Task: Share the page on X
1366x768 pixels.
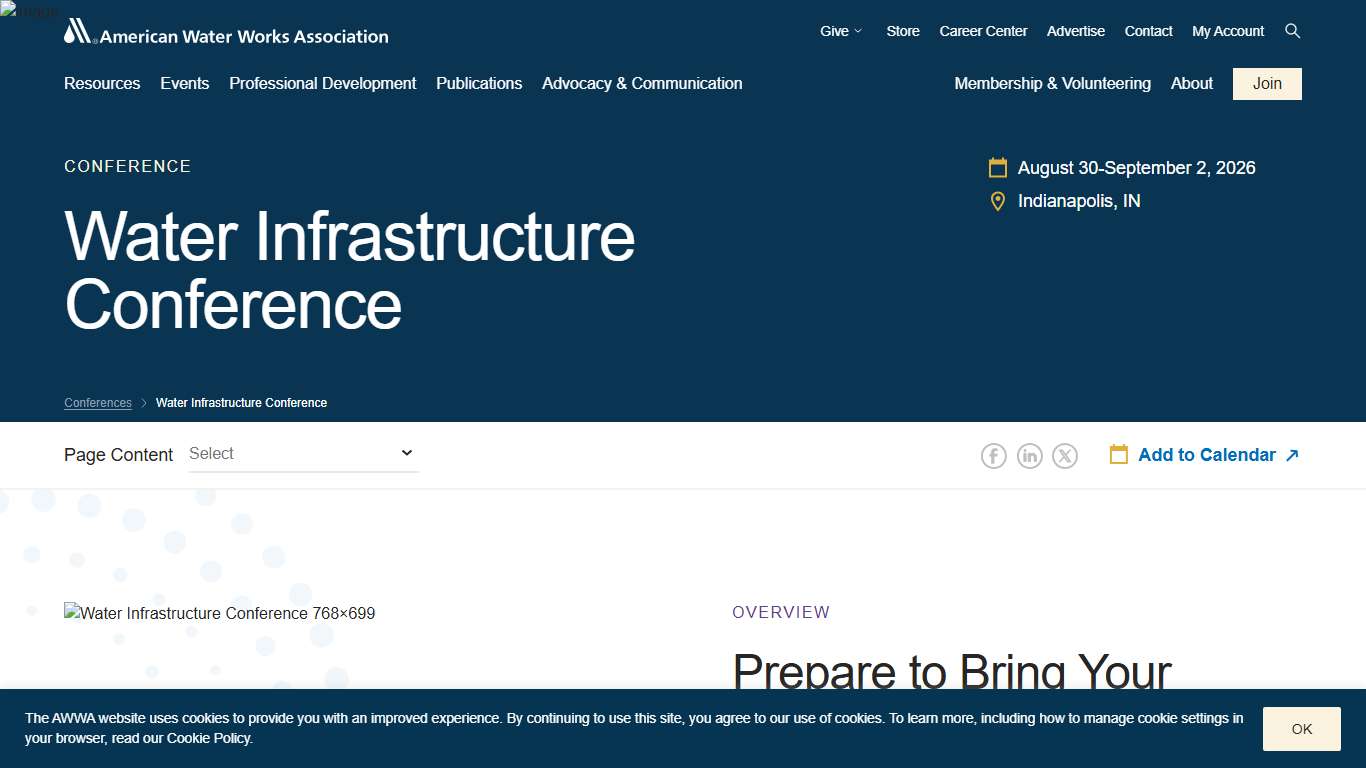Action: [1065, 456]
